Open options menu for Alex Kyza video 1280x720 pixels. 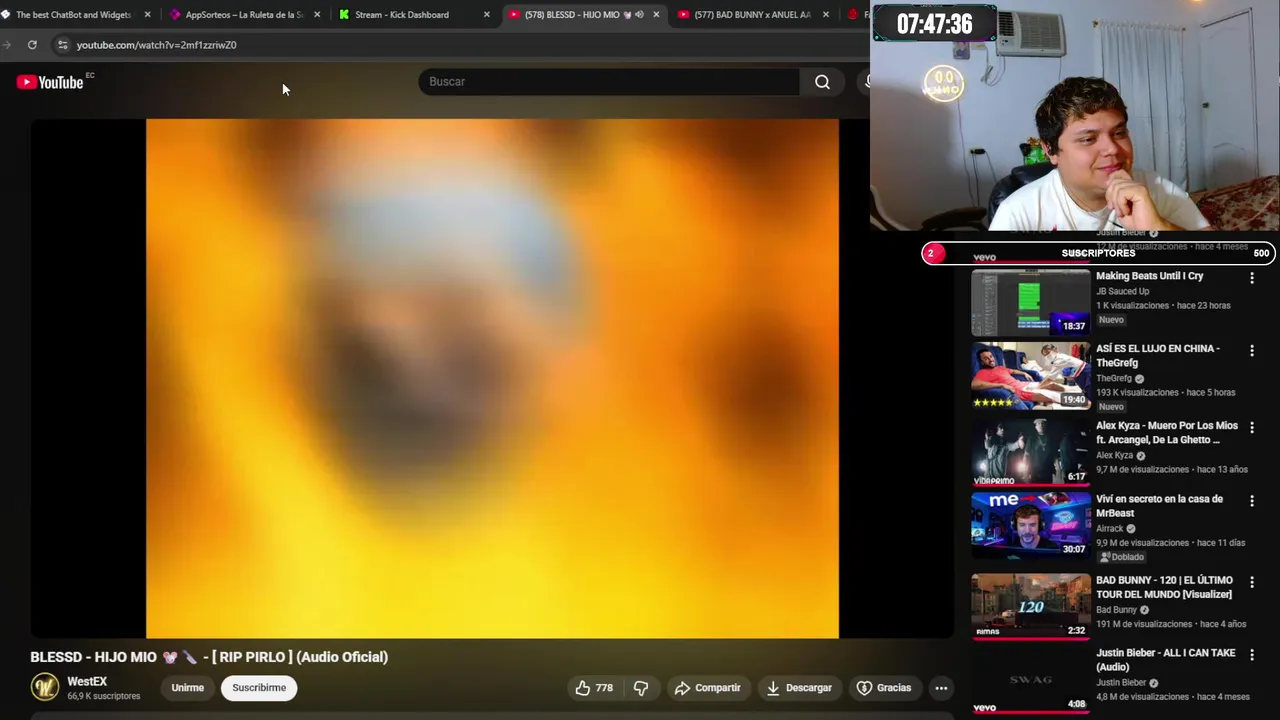pyautogui.click(x=1251, y=428)
